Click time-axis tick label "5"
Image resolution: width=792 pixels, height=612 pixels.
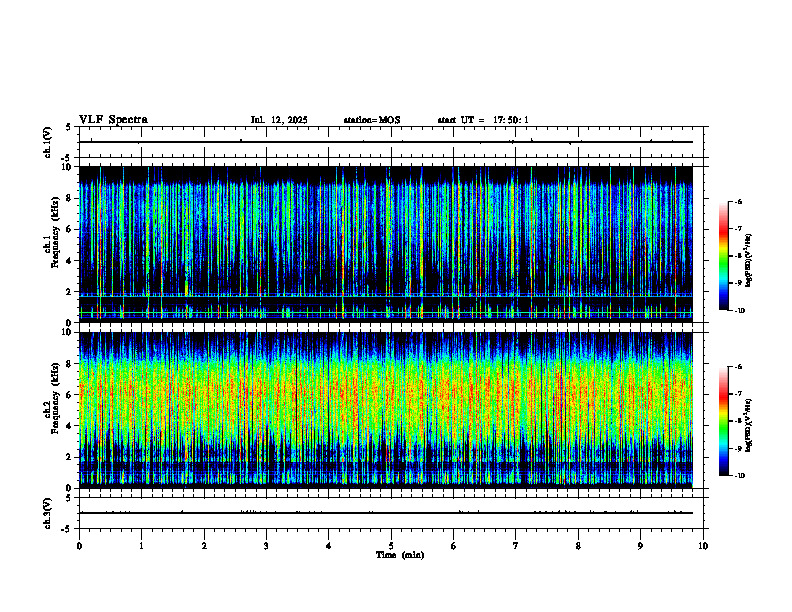tap(391, 546)
